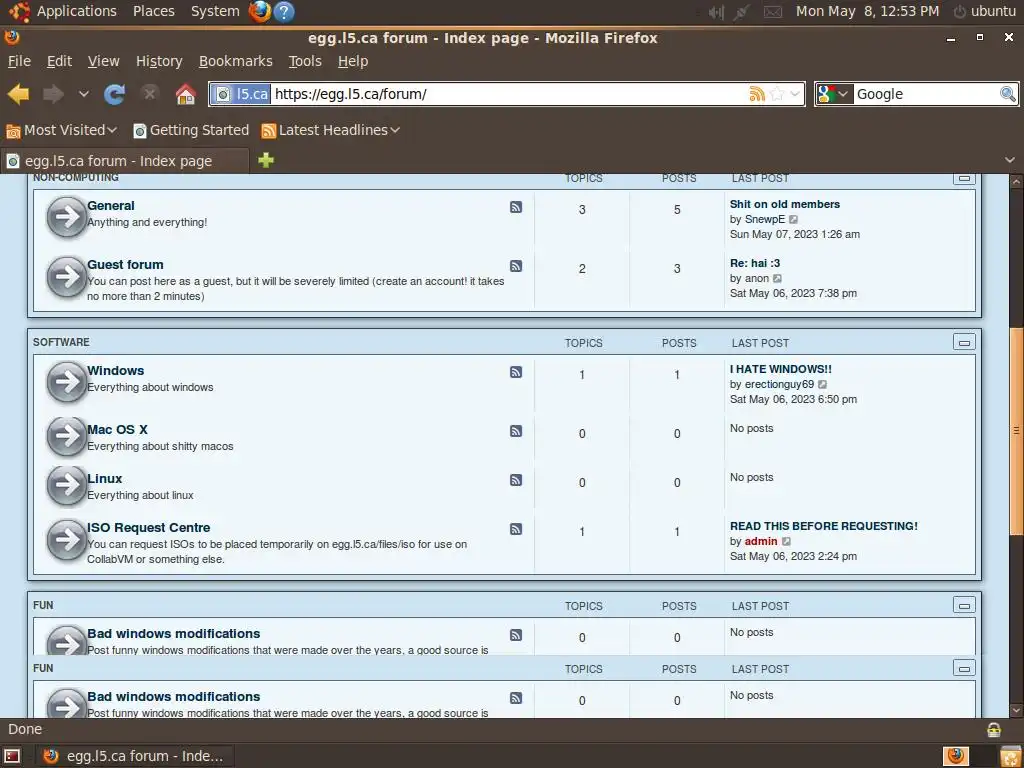Open the RSS feed icon for Guest forum

[516, 266]
